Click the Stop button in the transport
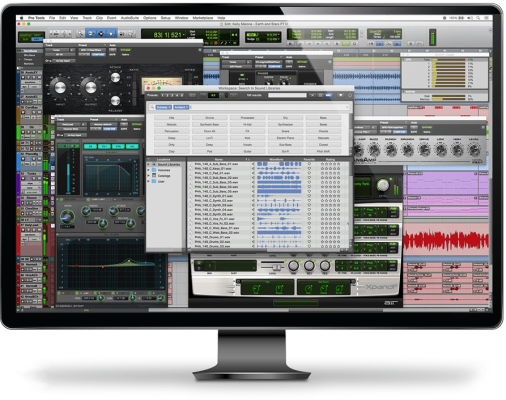 coord(337,44)
